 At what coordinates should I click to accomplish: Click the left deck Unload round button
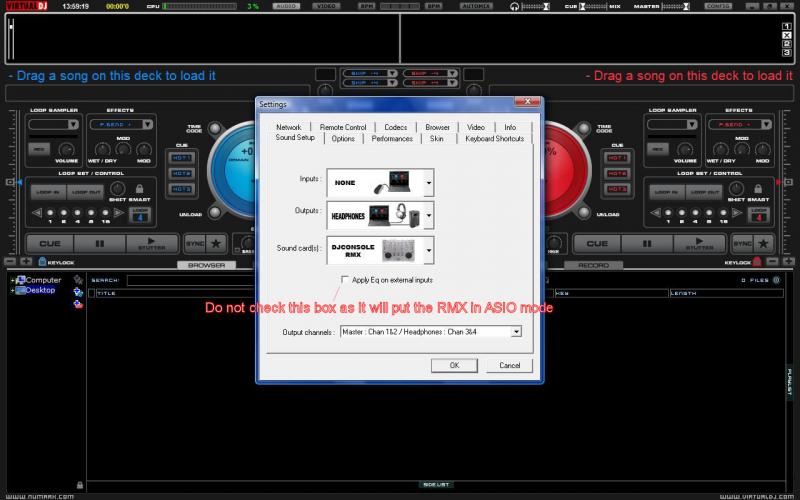(x=215, y=212)
